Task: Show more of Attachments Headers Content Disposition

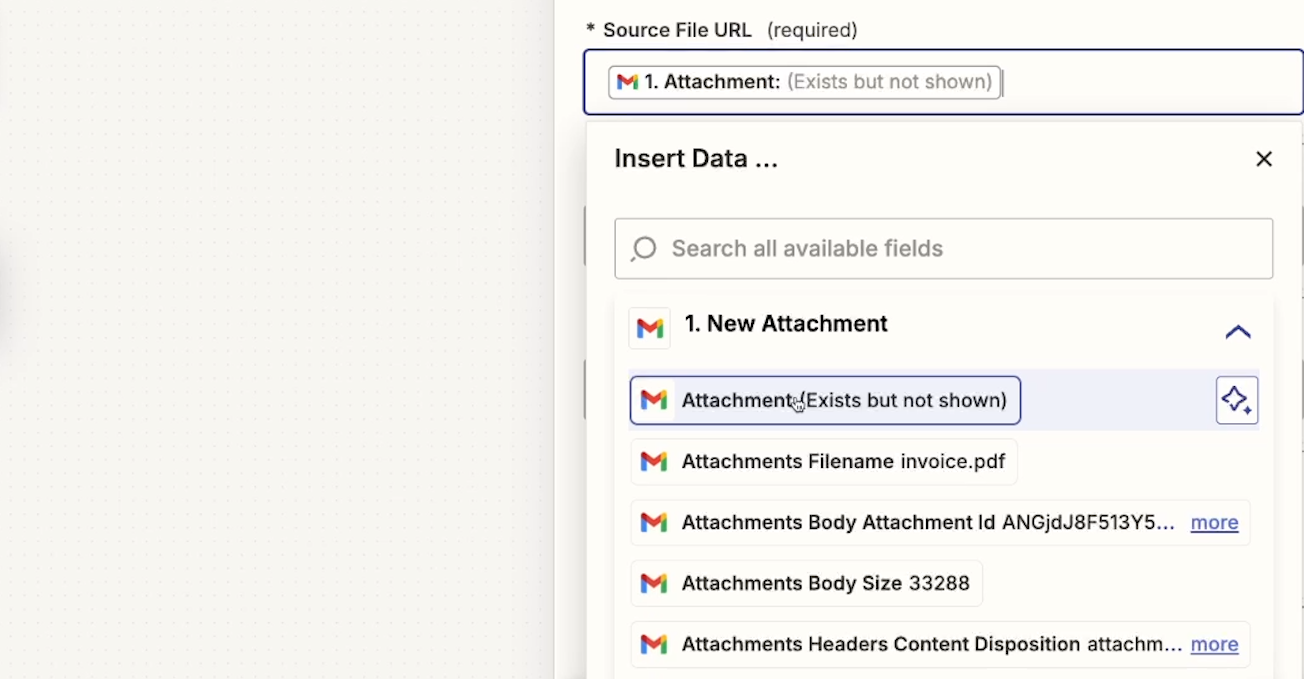Action: pyautogui.click(x=1214, y=644)
